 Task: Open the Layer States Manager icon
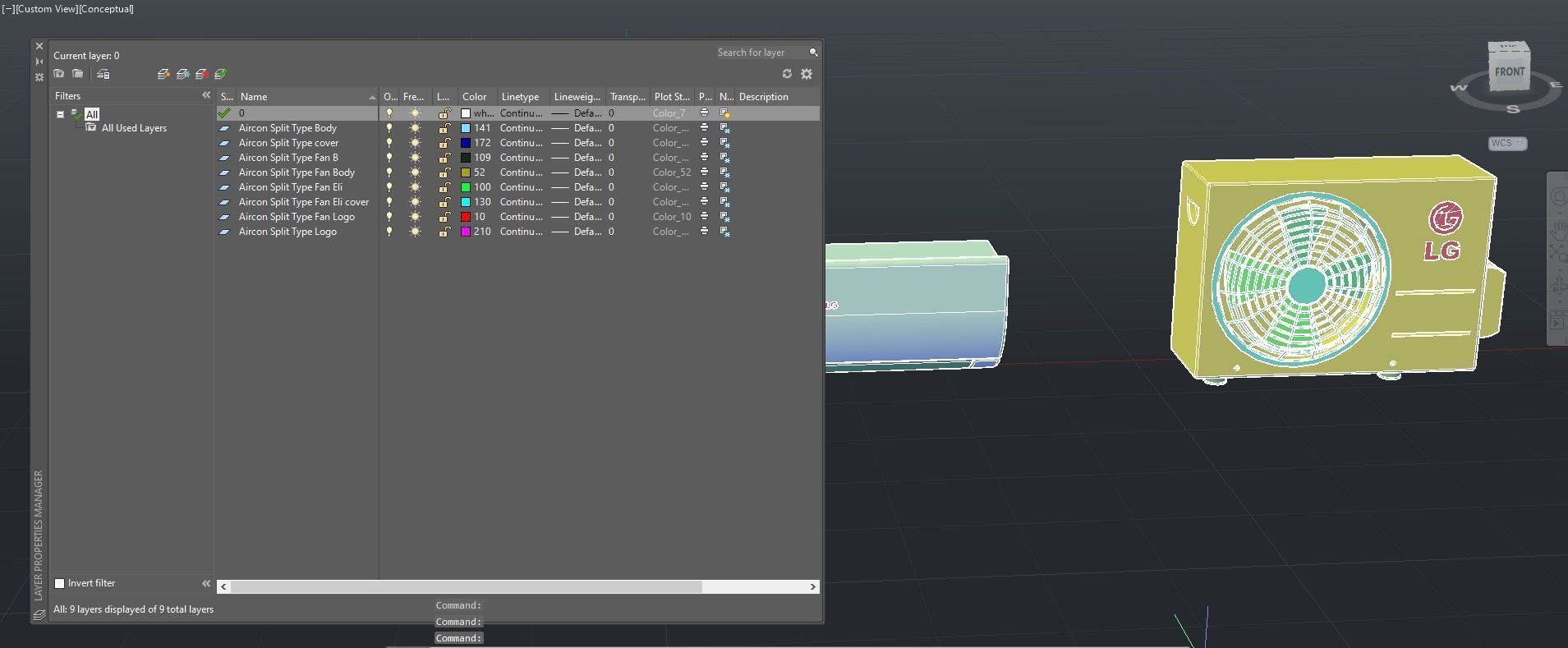click(x=103, y=74)
